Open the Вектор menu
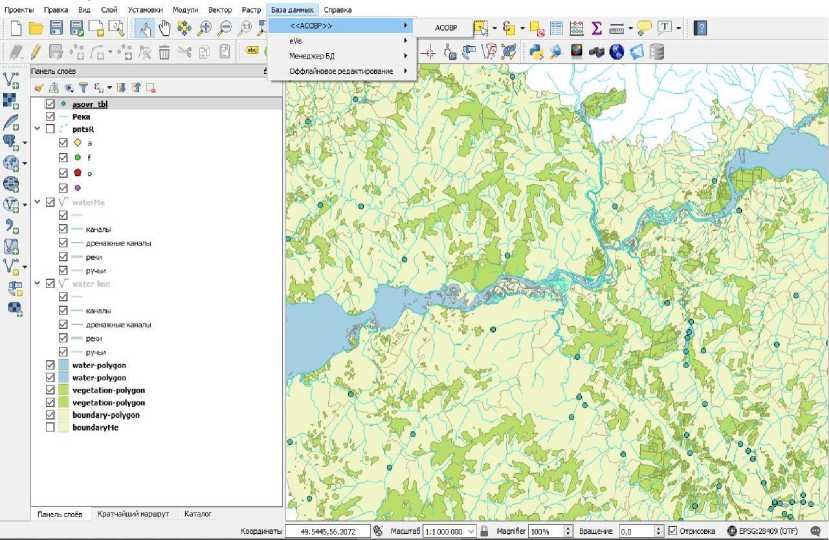The image size is (829, 540). point(219,8)
